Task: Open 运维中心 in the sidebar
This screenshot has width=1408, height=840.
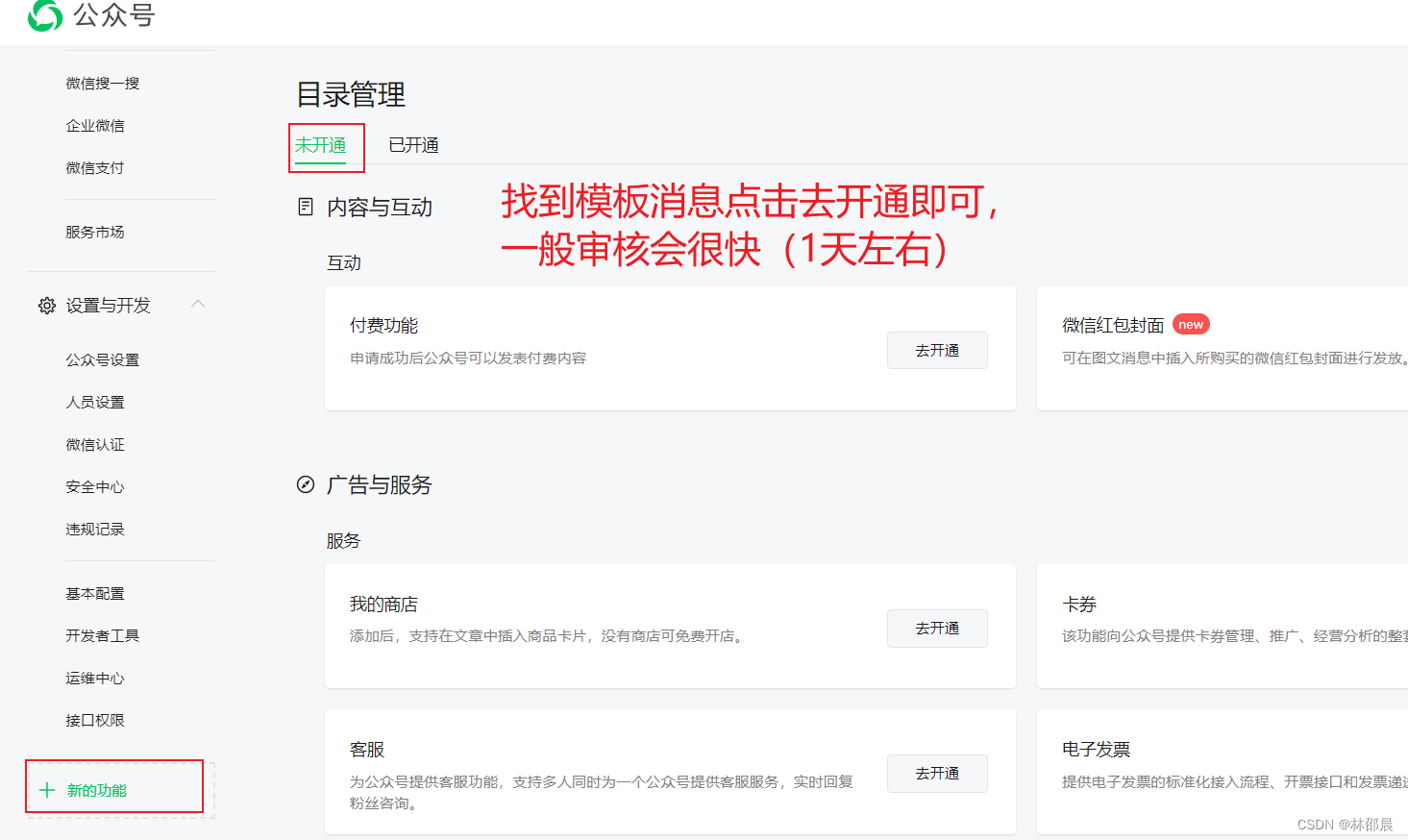Action: pyautogui.click(x=95, y=679)
